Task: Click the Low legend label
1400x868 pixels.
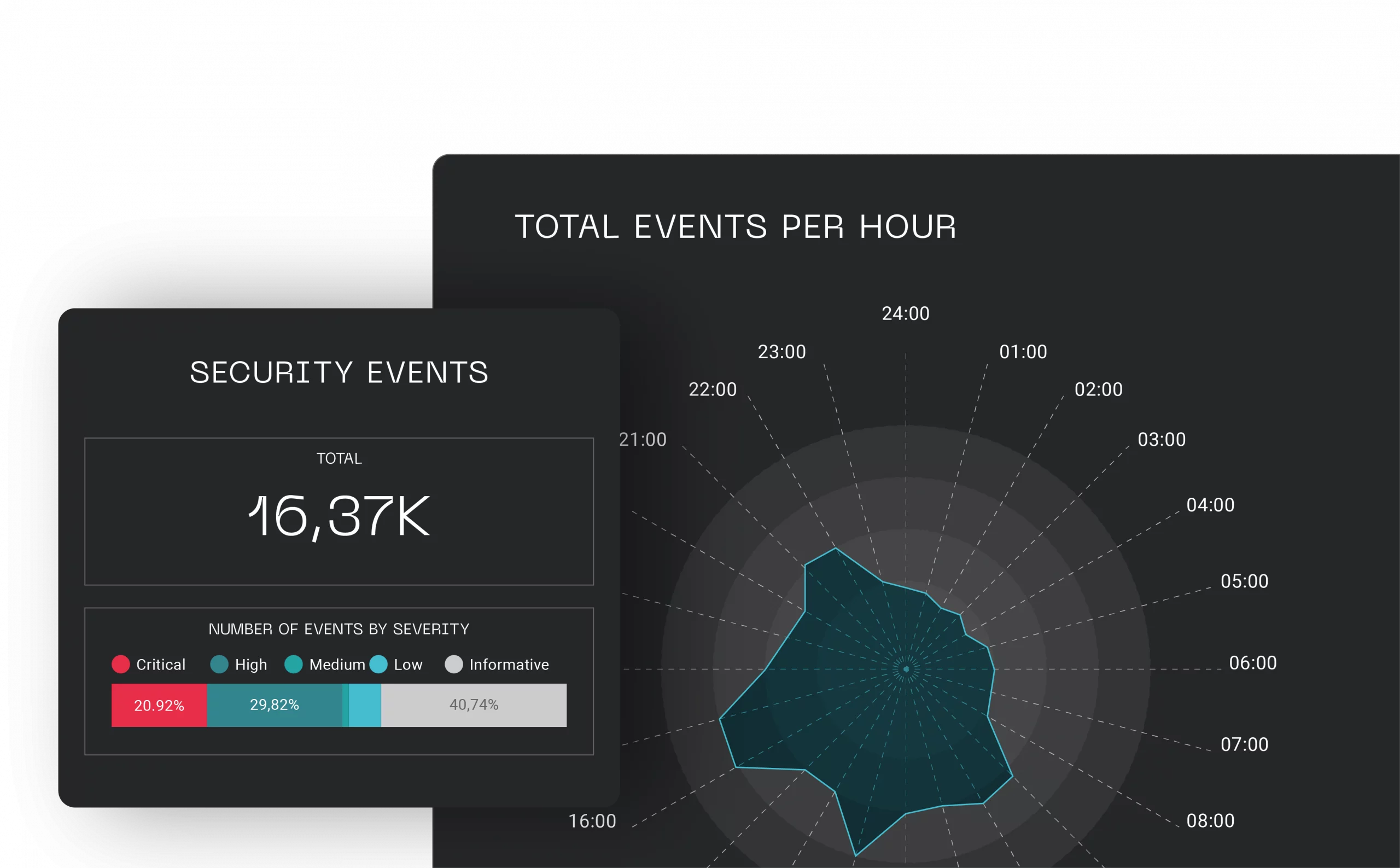Action: pyautogui.click(x=408, y=664)
